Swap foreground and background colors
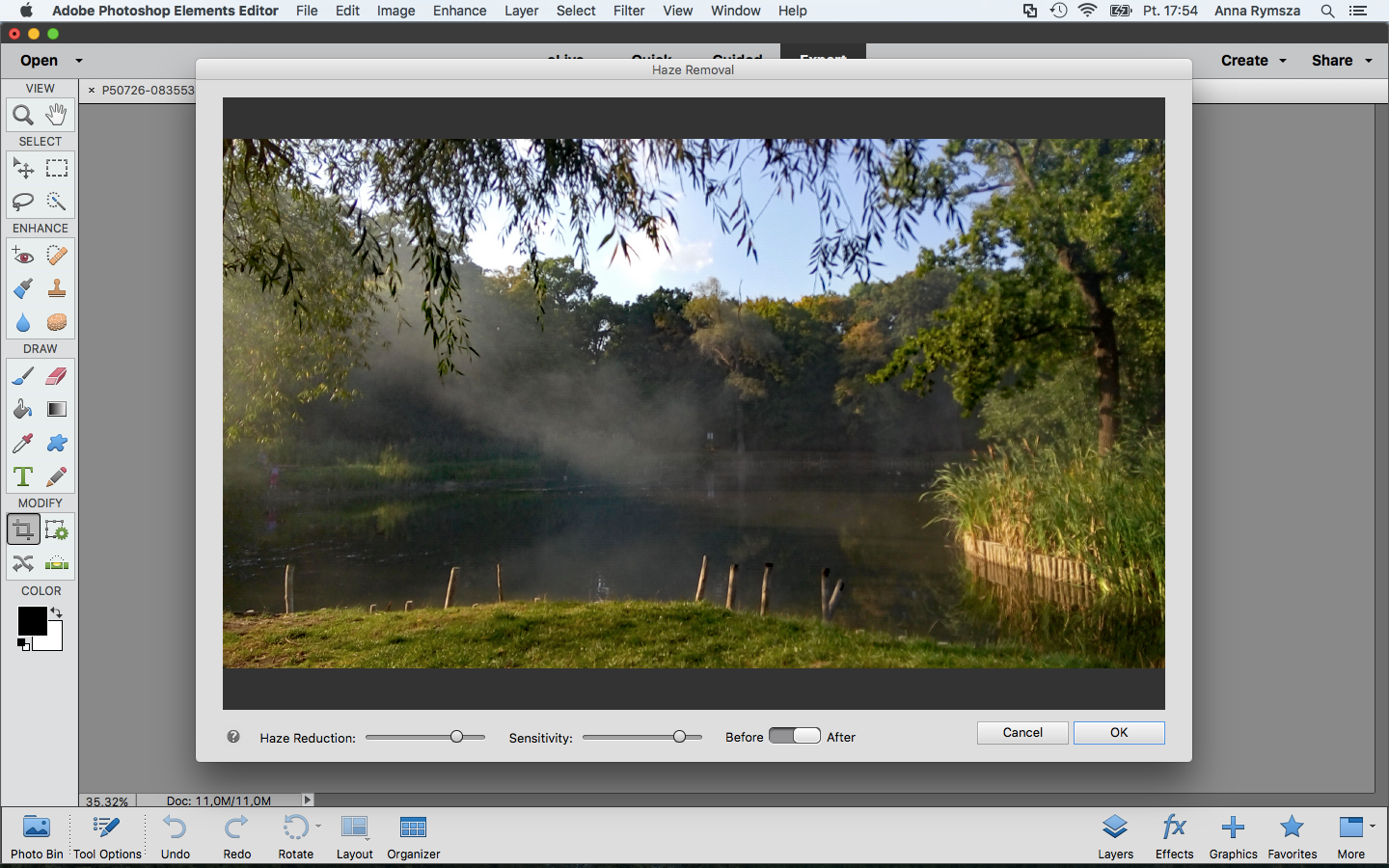1389x868 pixels. [x=56, y=612]
